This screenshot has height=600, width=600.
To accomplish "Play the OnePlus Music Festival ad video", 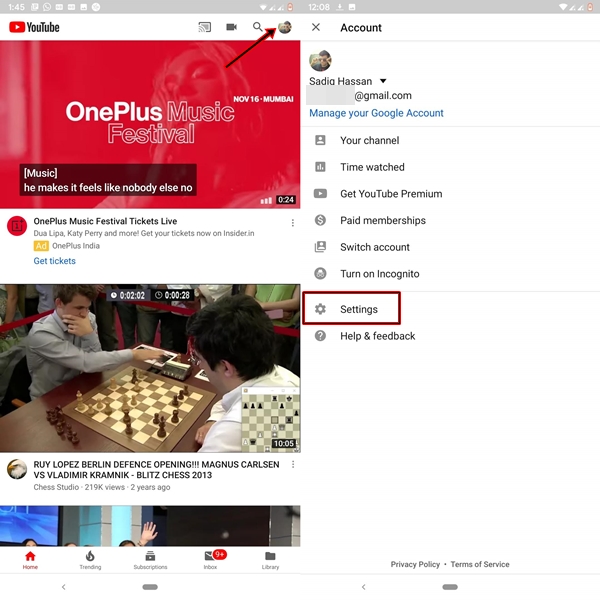I will point(150,124).
